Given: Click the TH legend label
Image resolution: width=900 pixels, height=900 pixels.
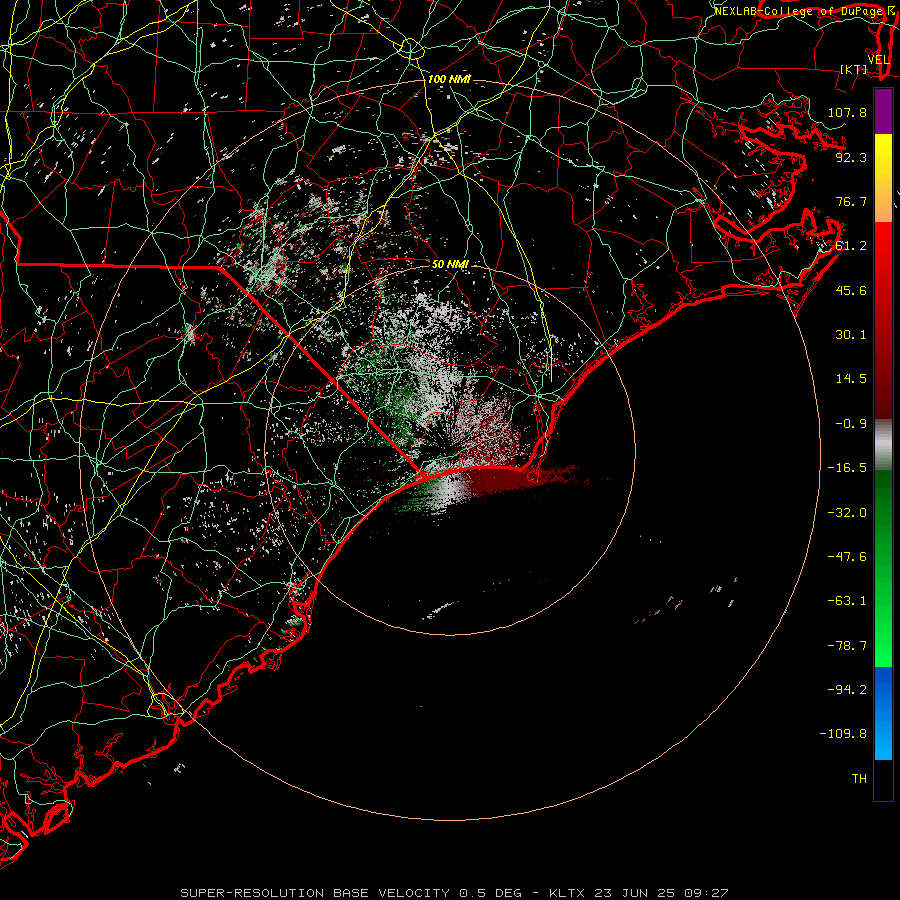Looking at the screenshot, I should click(x=859, y=779).
